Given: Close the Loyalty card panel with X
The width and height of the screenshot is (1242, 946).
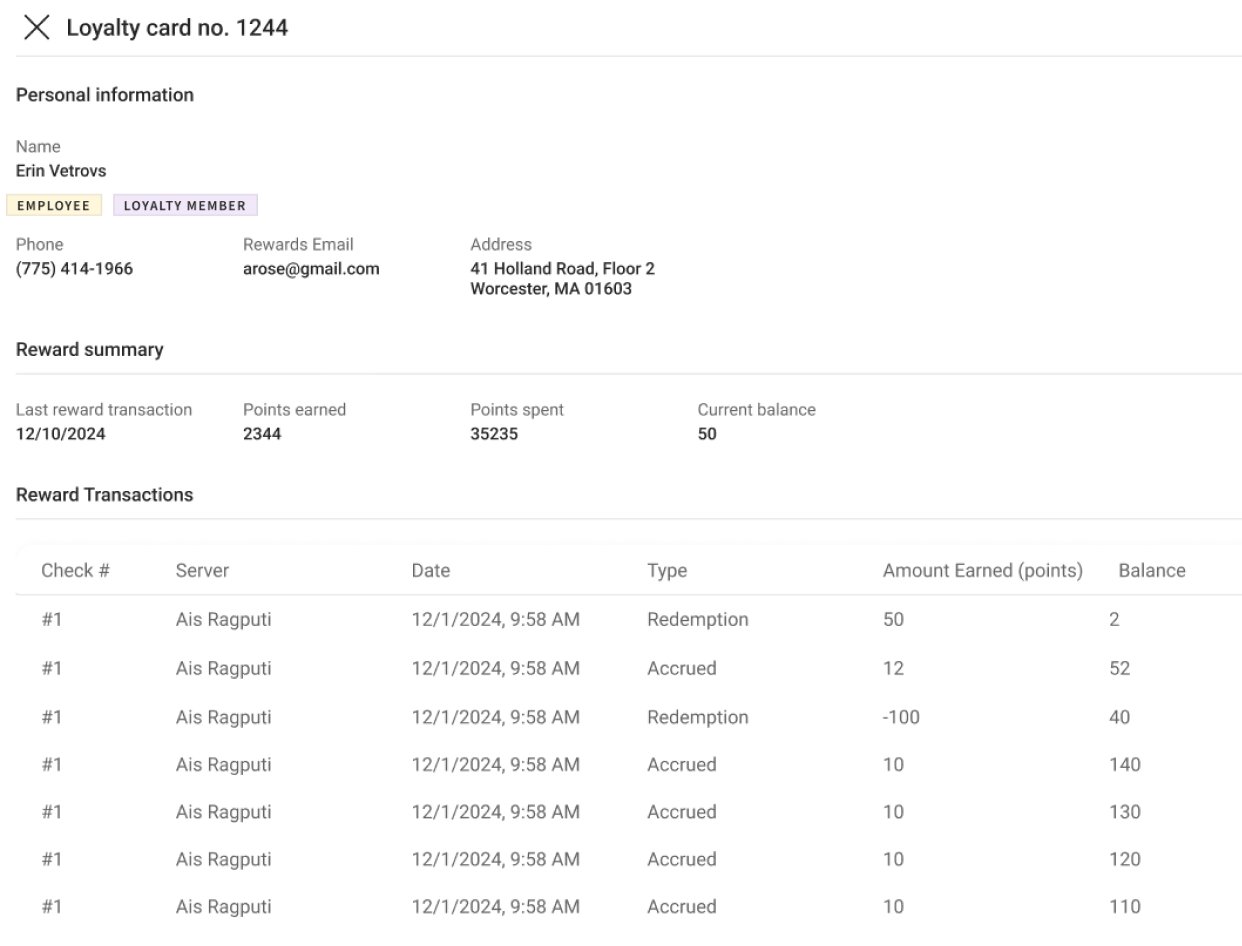Looking at the screenshot, I should point(36,28).
